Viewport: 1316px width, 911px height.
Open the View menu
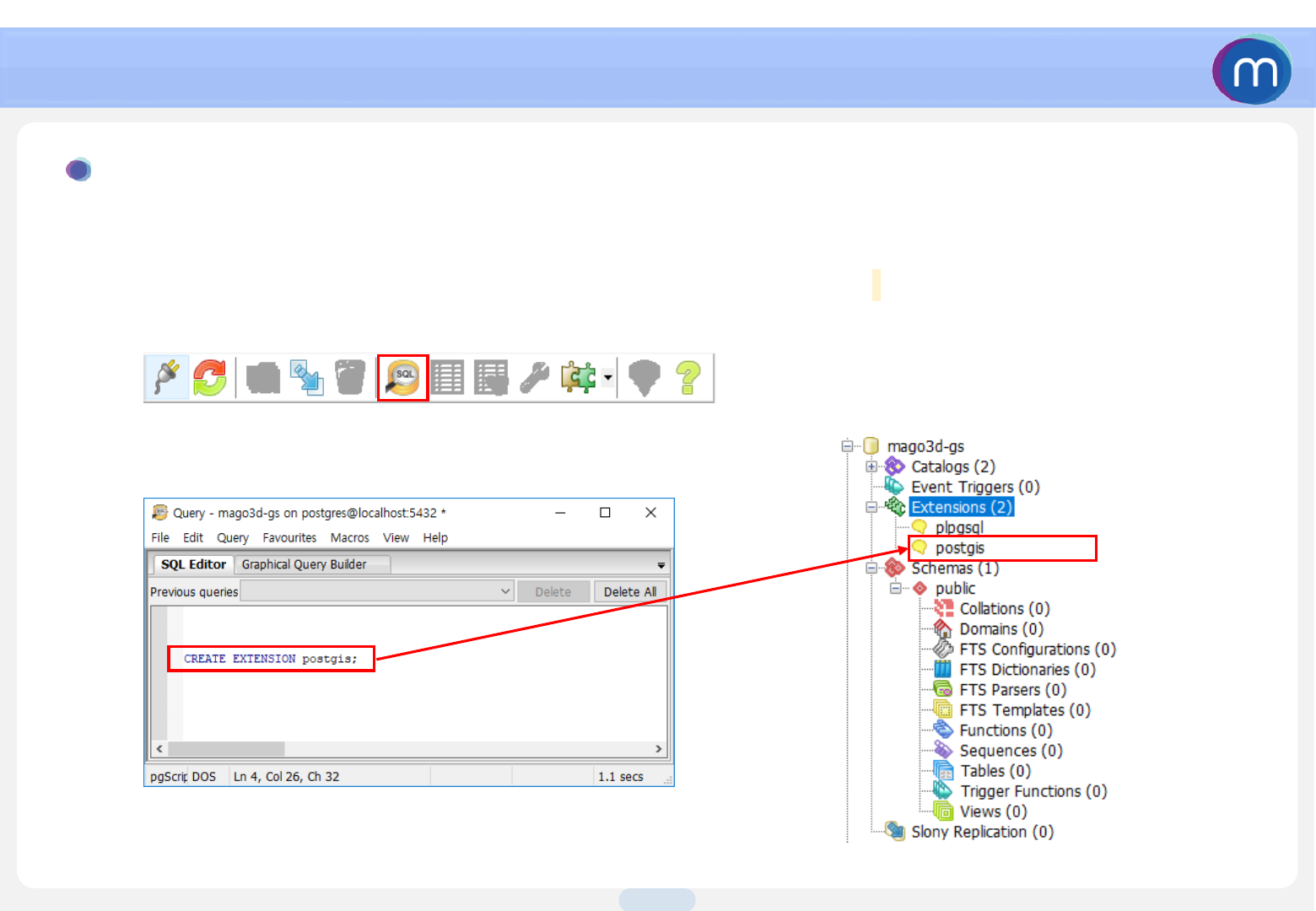pos(396,537)
